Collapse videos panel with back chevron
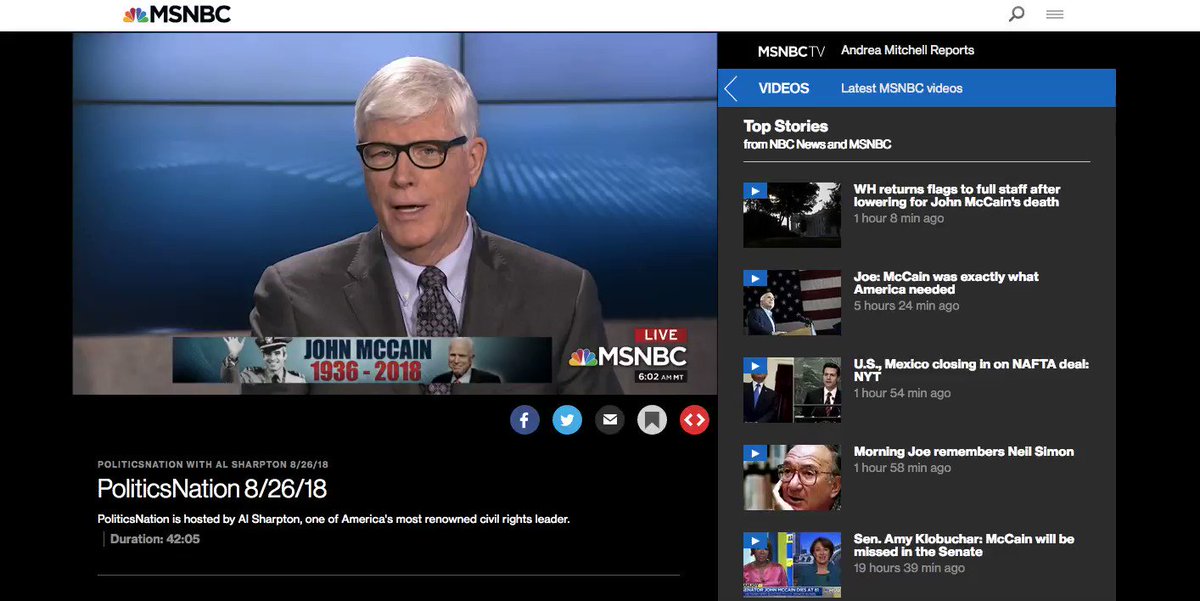This screenshot has height=601, width=1200. pyautogui.click(x=731, y=88)
